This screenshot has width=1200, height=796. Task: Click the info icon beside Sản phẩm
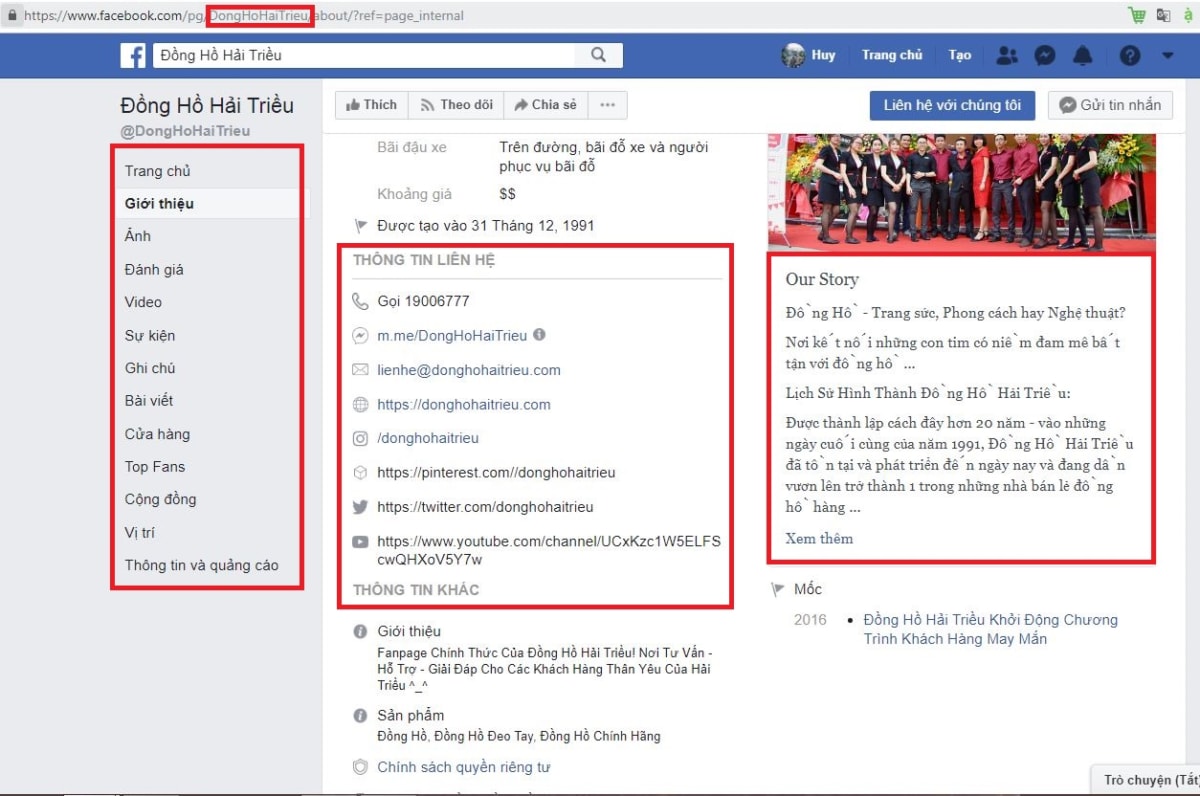(360, 716)
